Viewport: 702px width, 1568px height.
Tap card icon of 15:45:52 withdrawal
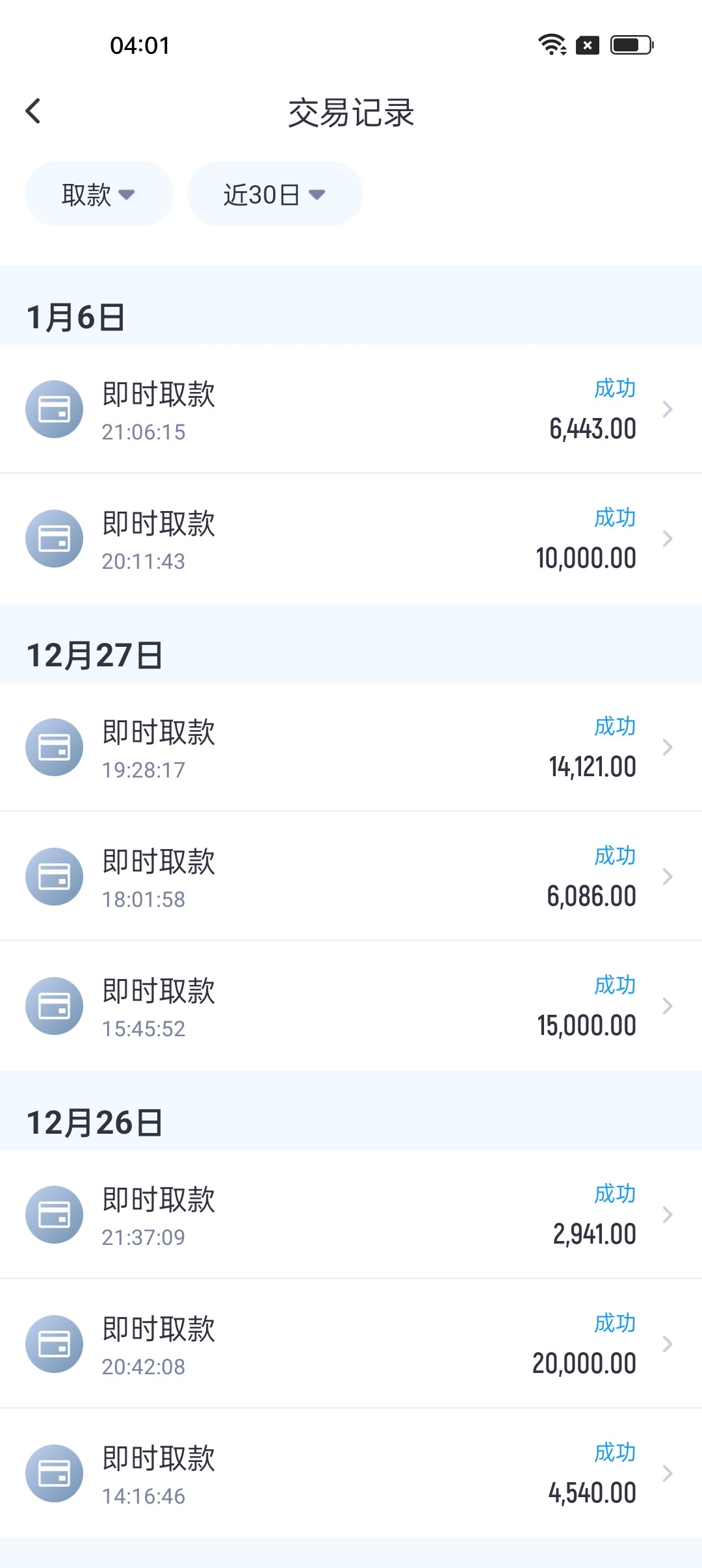54,1006
